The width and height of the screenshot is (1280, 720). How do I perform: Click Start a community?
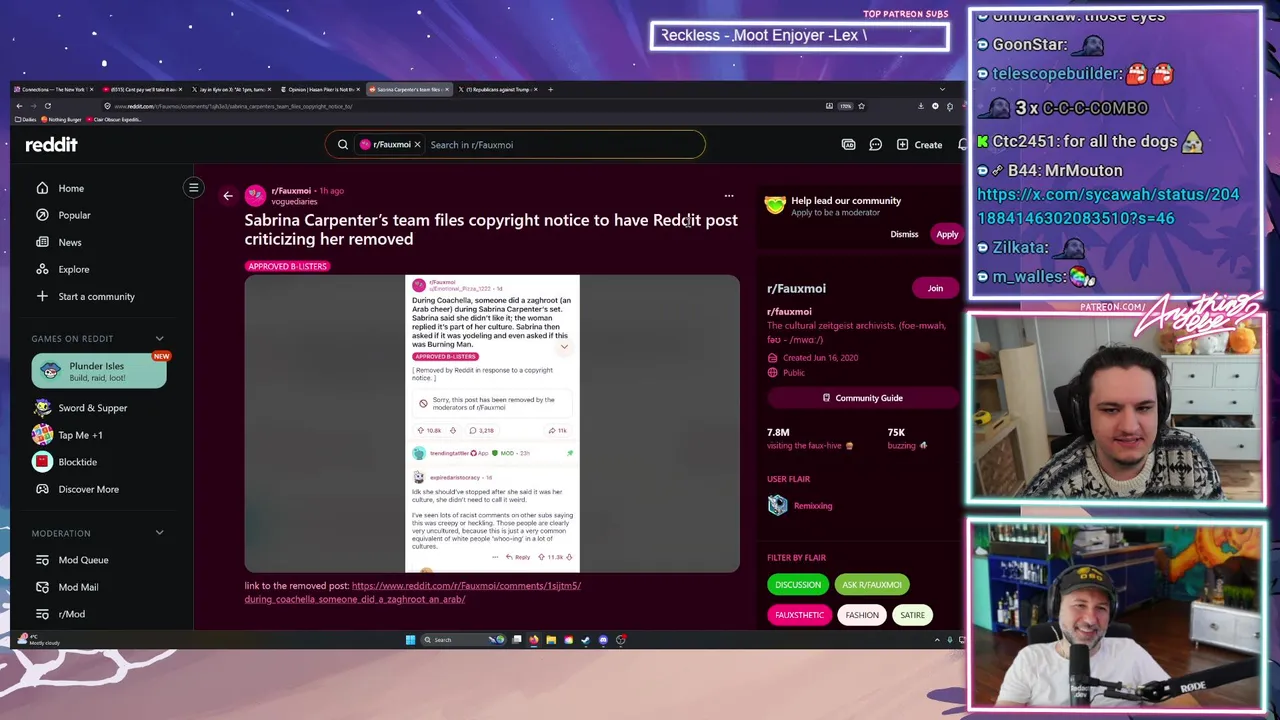86,296
